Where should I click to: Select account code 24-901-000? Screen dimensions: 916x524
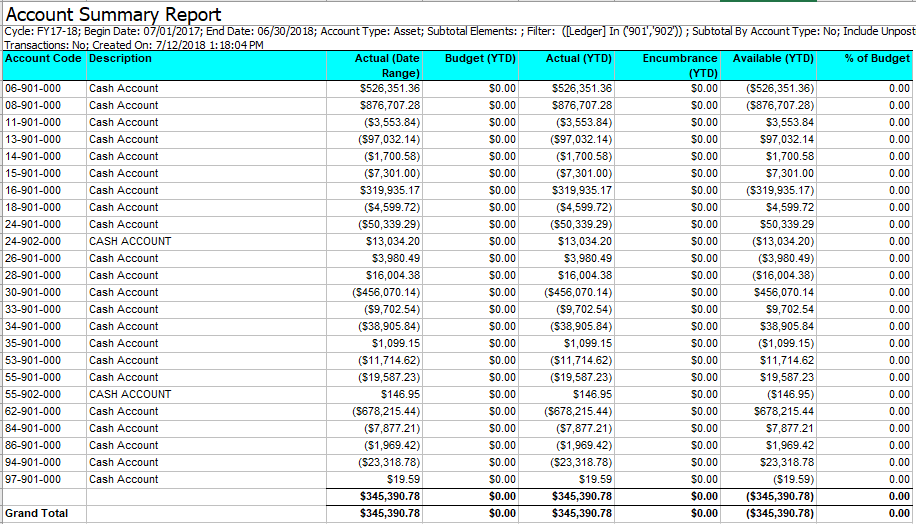coord(33,224)
